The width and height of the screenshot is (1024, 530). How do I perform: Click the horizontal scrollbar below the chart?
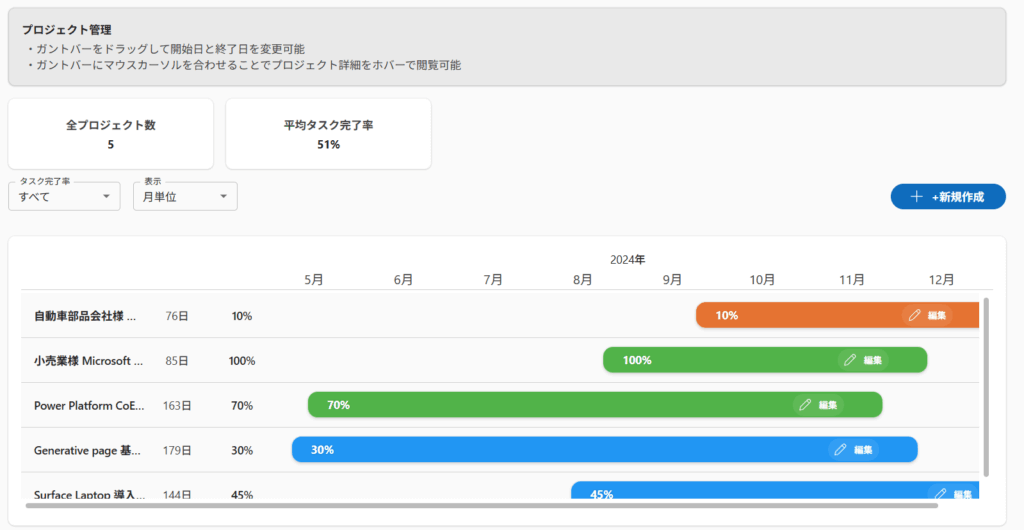(x=480, y=506)
